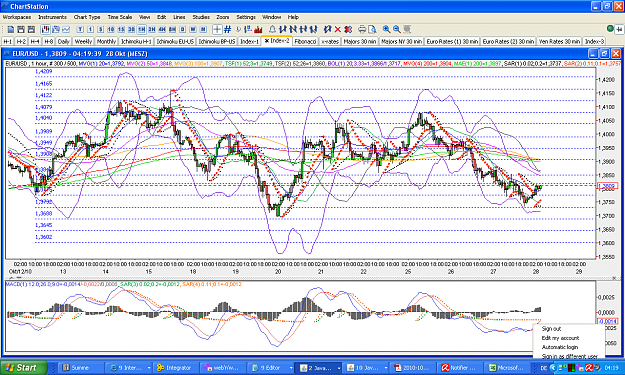Switch to Majors 30 min tab

click(x=360, y=41)
